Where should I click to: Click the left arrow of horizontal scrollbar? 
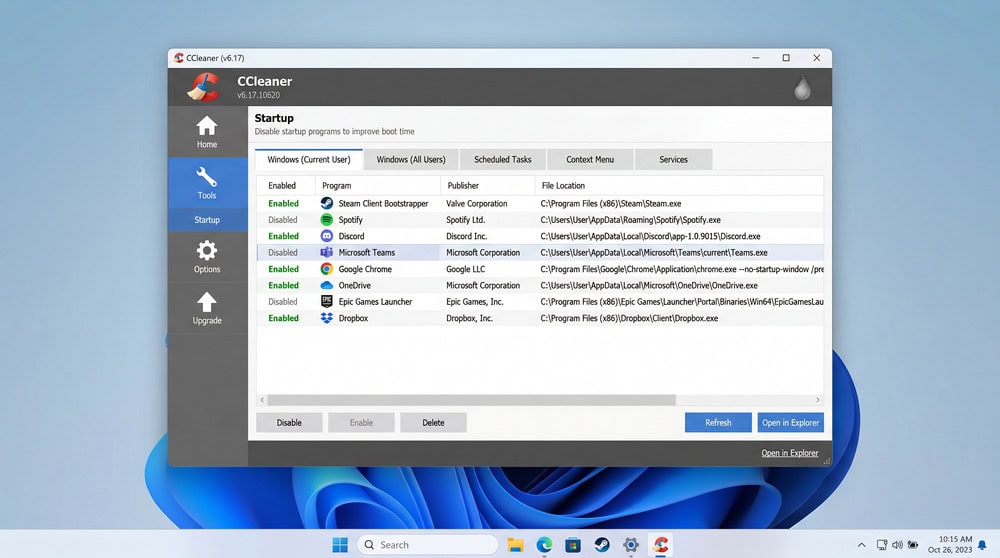(262, 400)
